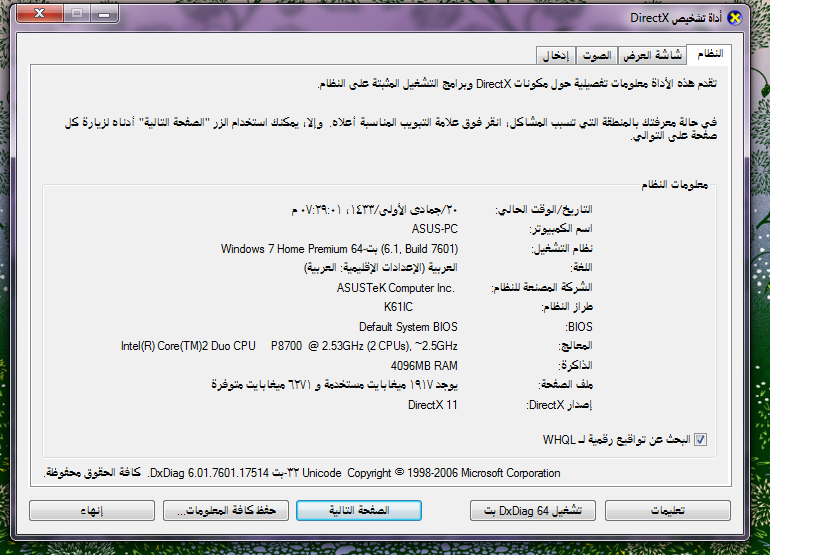This screenshot has width=819, height=555.
Task: Click the التاريخ/الوقت الحالي label
Action: click(x=544, y=210)
